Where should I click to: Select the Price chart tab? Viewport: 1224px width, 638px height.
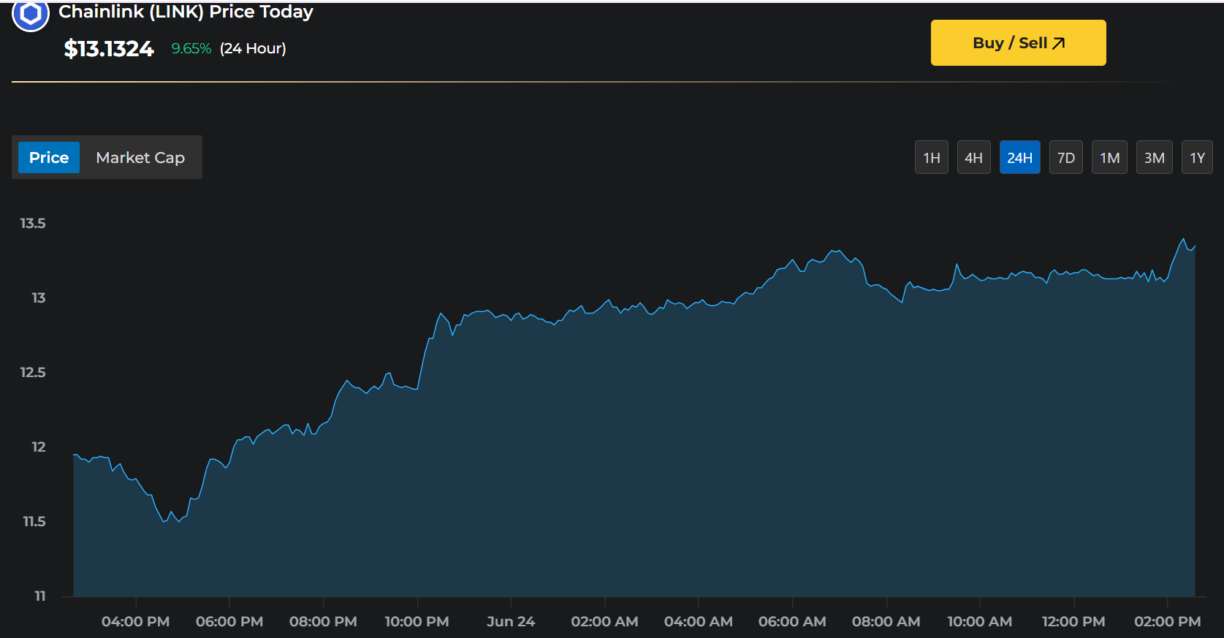coord(49,158)
